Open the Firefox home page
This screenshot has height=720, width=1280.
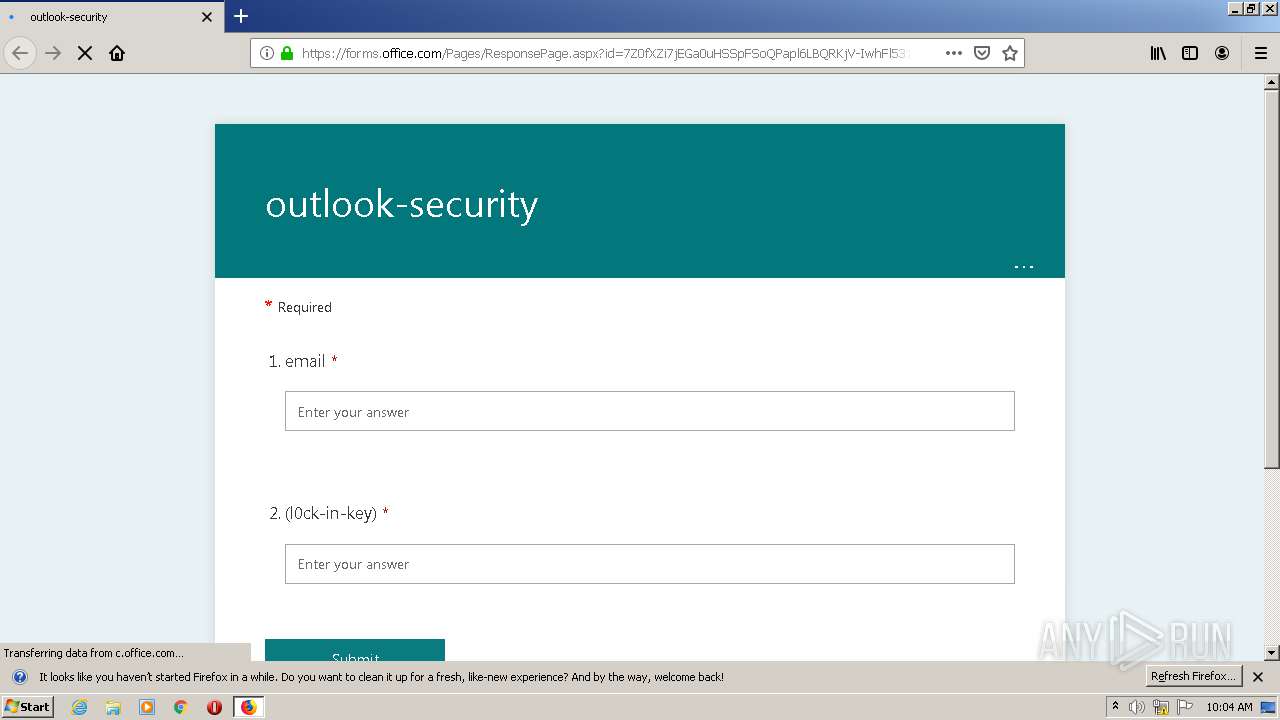point(117,53)
